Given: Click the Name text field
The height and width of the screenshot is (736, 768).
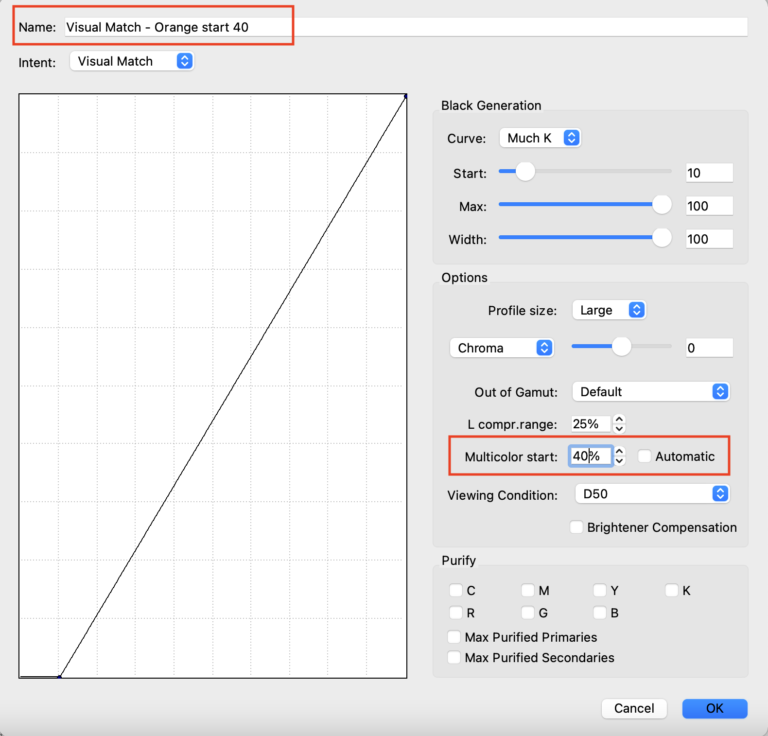Looking at the screenshot, I should (406, 27).
